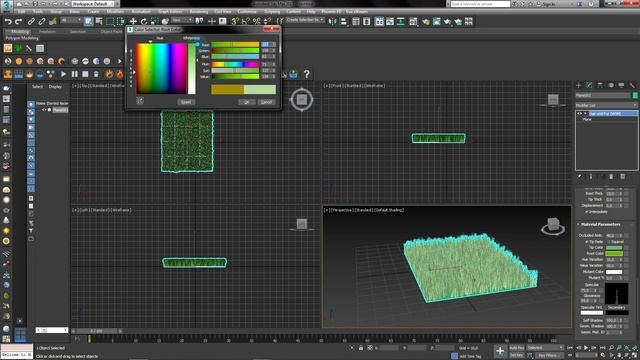This screenshot has width=640, height=360.
Task: Toggle the 3D Snaps icon
Action: point(235,21)
